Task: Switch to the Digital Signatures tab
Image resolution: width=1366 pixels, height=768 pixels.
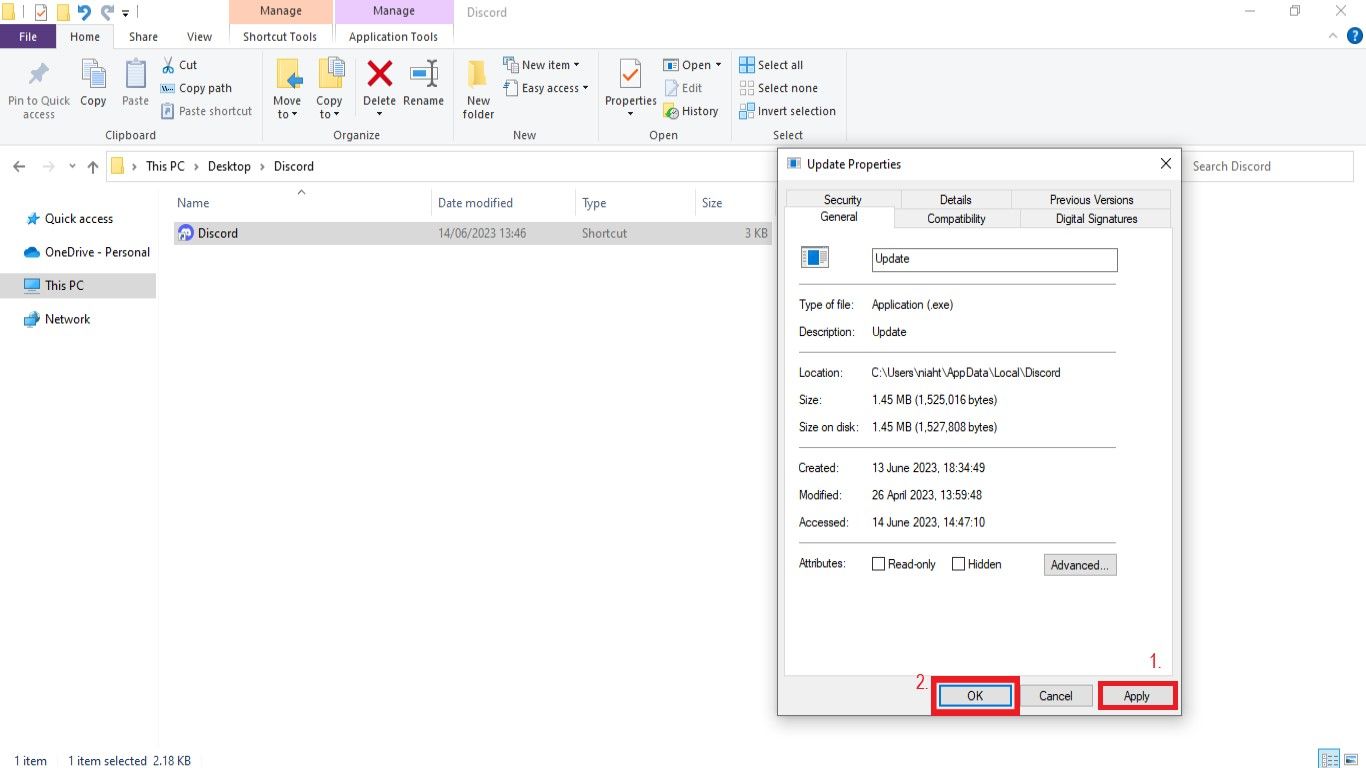Action: pyautogui.click(x=1096, y=218)
